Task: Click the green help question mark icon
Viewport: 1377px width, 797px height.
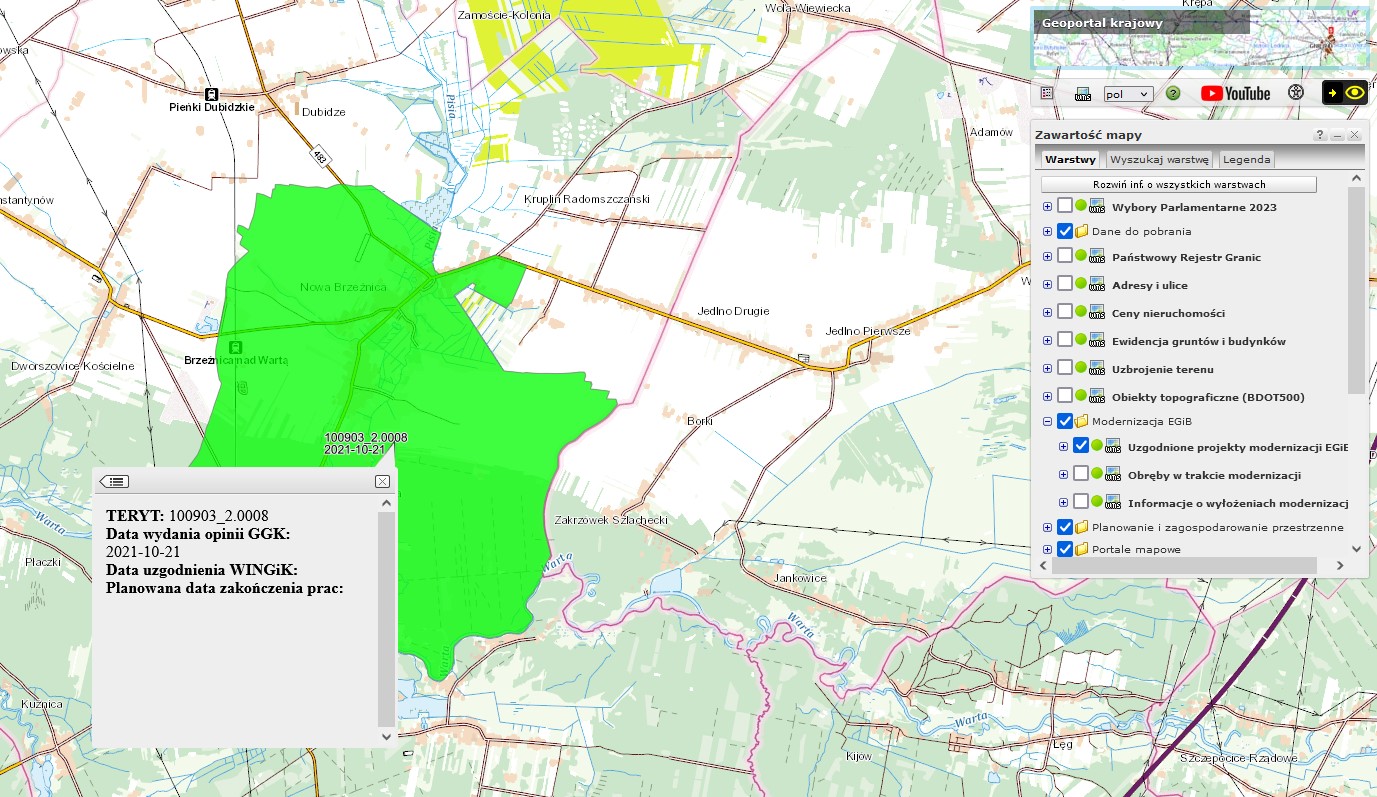Action: pos(1173,93)
